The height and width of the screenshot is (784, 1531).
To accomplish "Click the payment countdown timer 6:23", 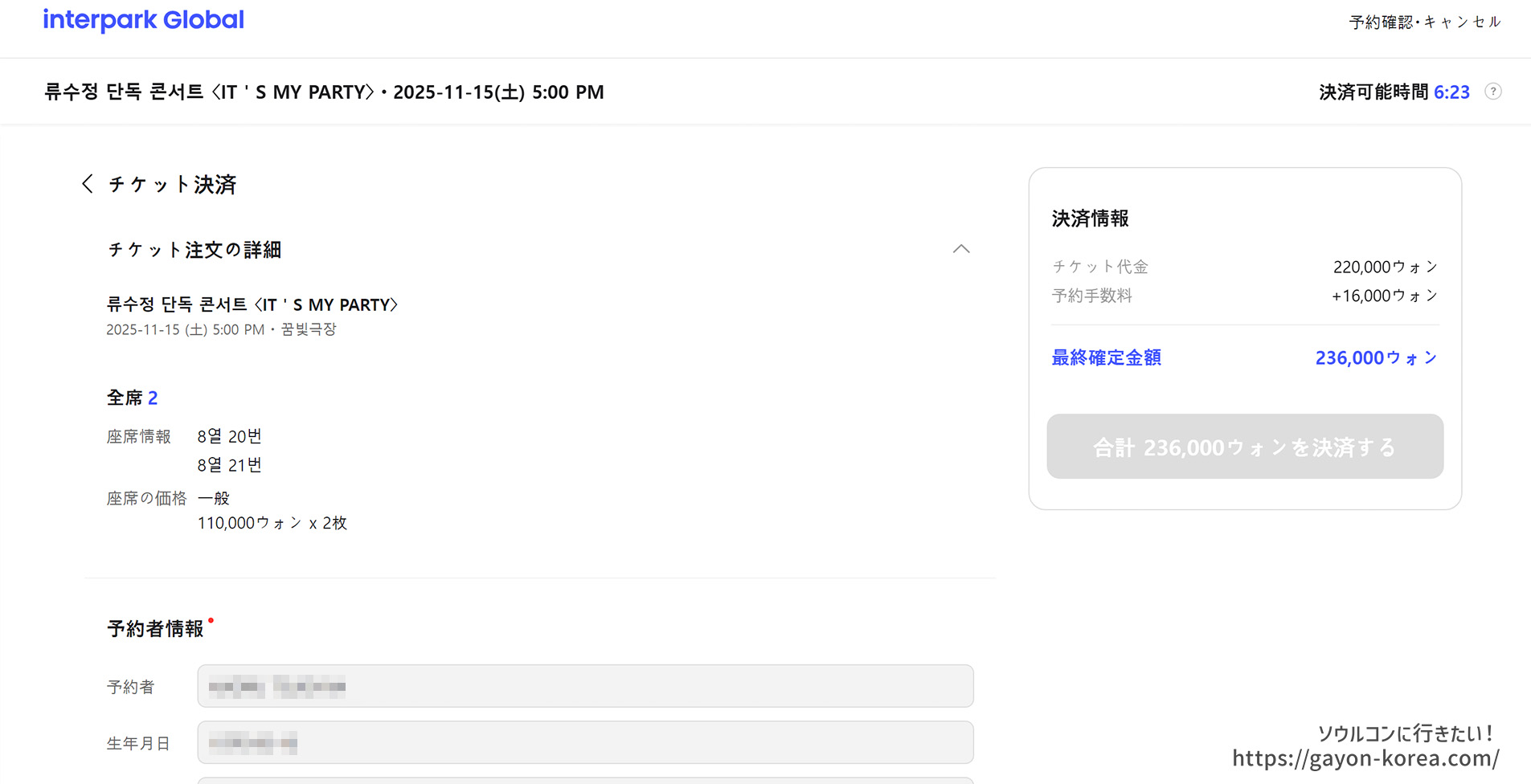I will coord(1451,92).
